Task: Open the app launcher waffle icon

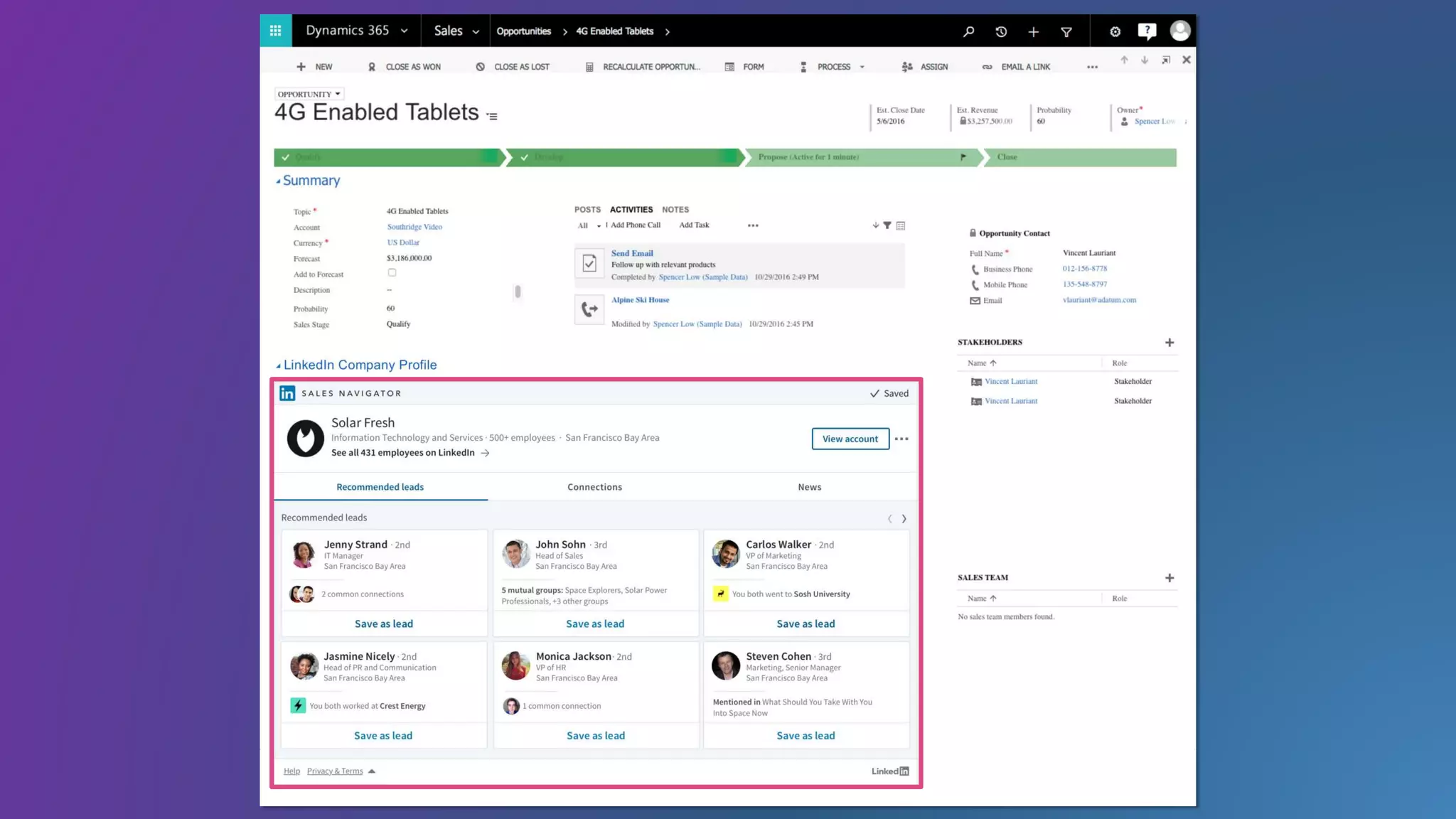Action: click(275, 31)
